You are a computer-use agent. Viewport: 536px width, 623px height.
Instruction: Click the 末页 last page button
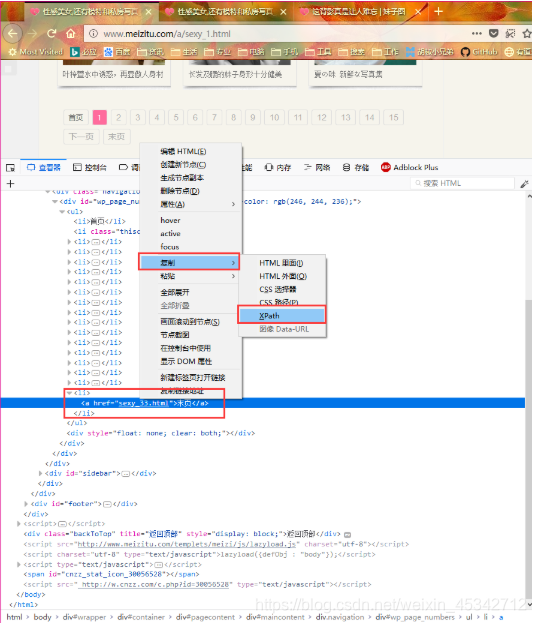coord(116,137)
